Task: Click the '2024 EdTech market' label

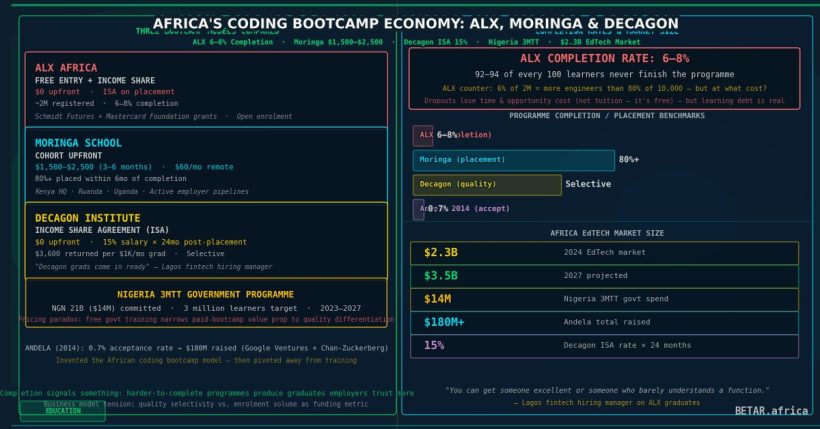Action: pyautogui.click(x=605, y=252)
